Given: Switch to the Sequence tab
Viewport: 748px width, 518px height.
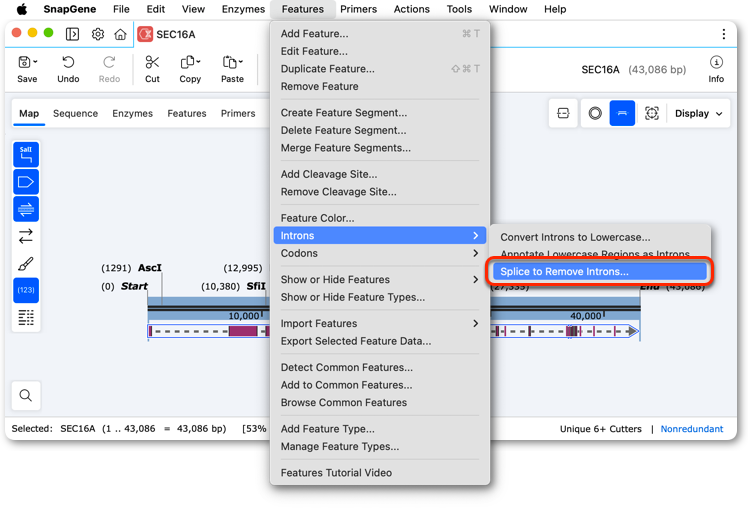Looking at the screenshot, I should pos(75,114).
